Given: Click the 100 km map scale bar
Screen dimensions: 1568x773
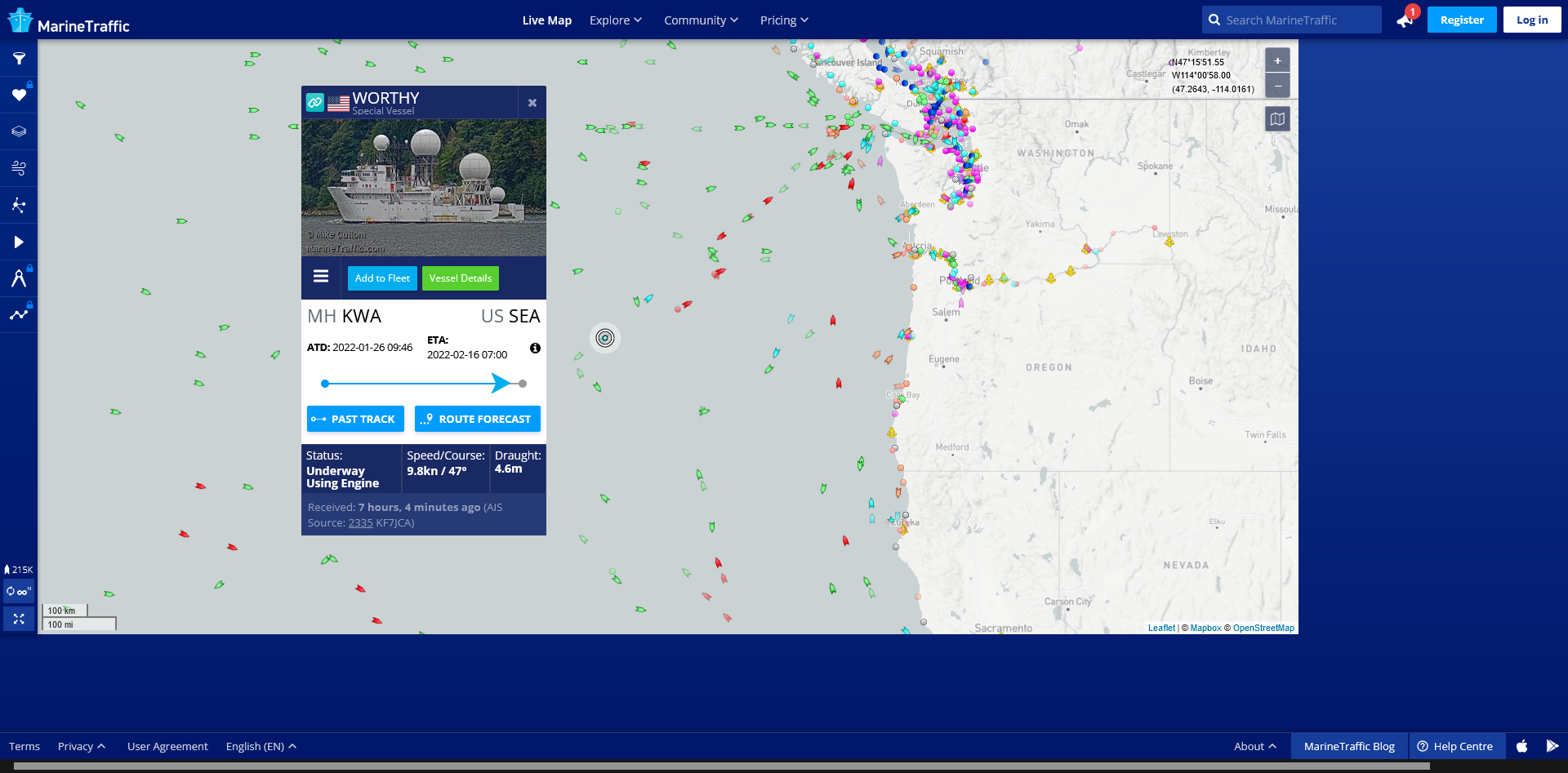Looking at the screenshot, I should click(65, 611).
